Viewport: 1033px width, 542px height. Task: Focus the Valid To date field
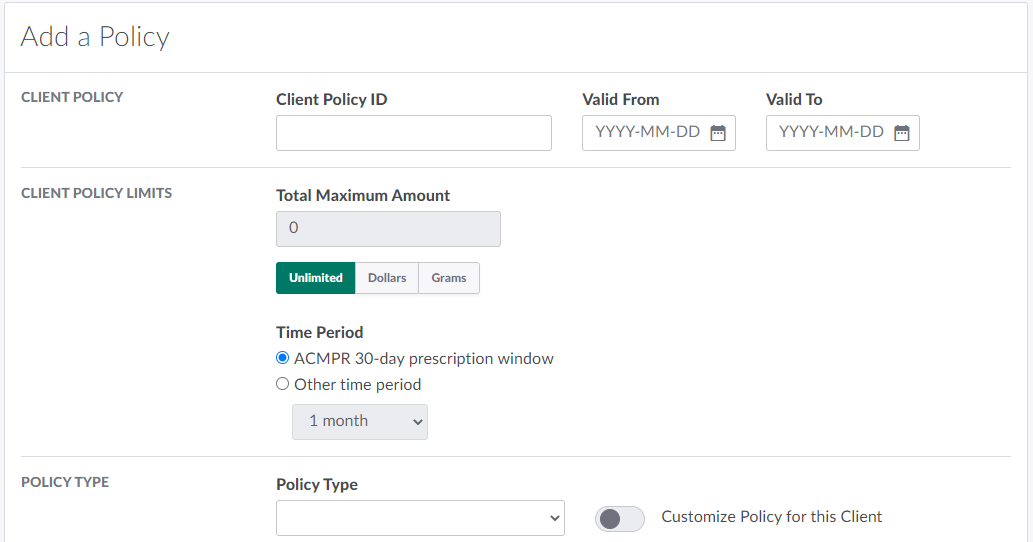point(831,133)
